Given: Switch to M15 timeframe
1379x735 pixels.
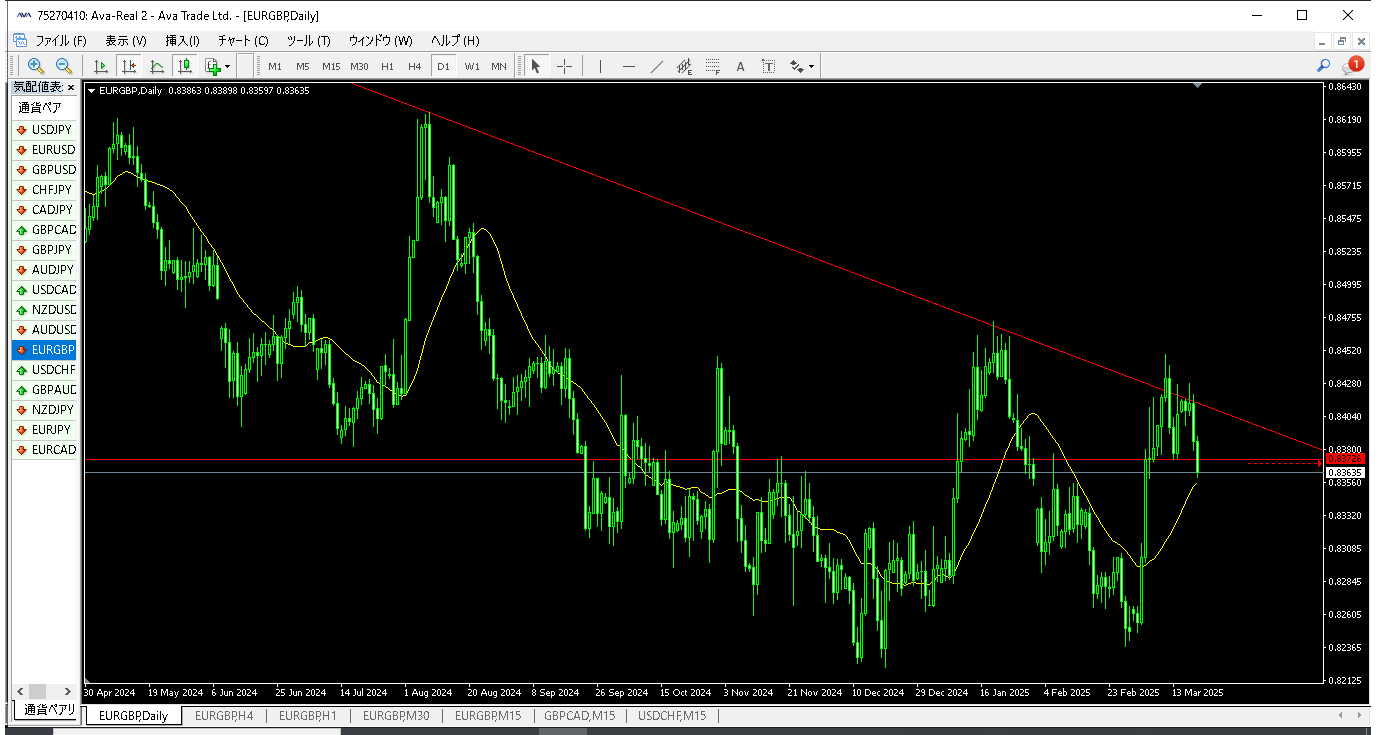Looking at the screenshot, I should tap(331, 66).
